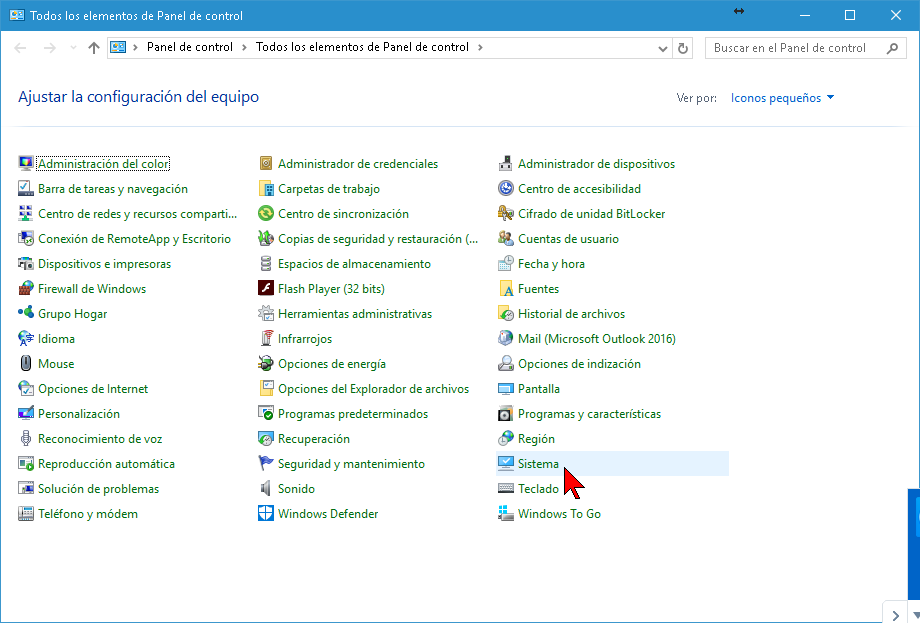The image size is (920, 623).
Task: Open 'Cuentas de usuario' link
Action: click(x=568, y=239)
